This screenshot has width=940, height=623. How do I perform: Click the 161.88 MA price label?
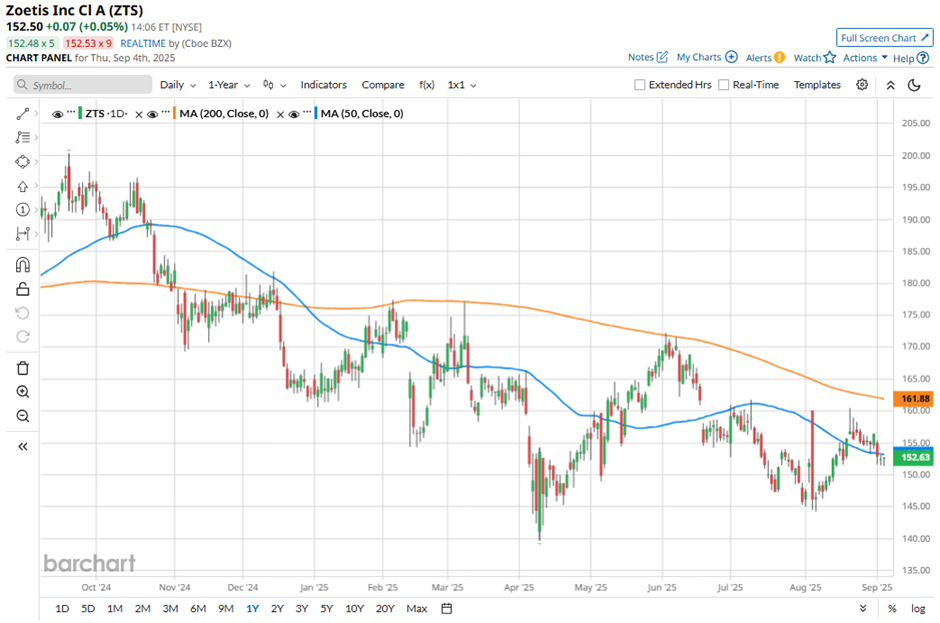(x=913, y=398)
